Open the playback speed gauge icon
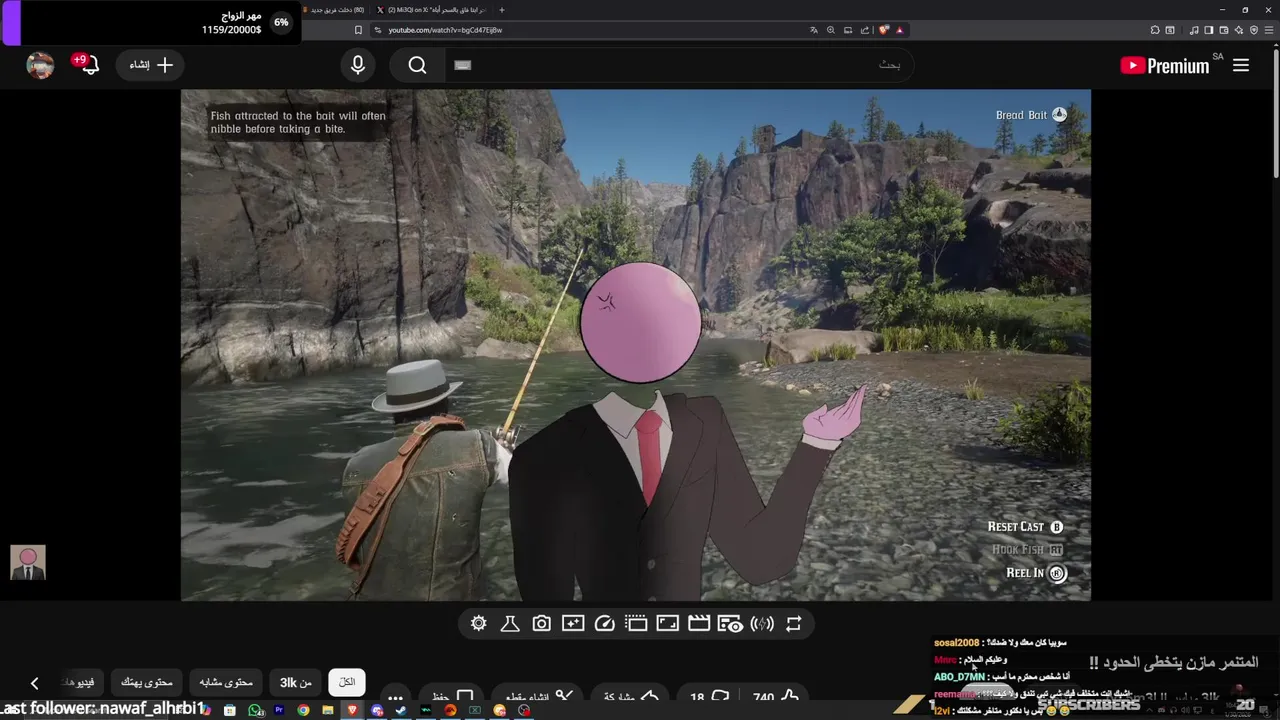The width and height of the screenshot is (1280, 720). [604, 623]
